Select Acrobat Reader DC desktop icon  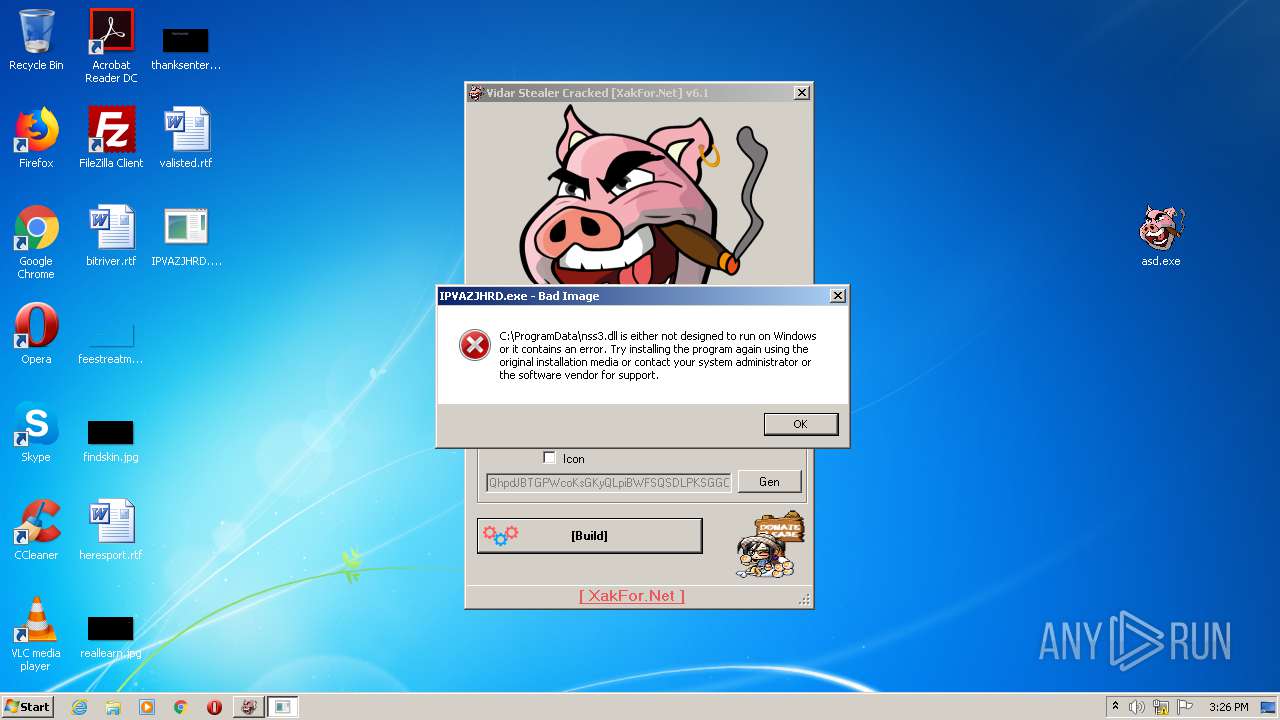point(111,46)
